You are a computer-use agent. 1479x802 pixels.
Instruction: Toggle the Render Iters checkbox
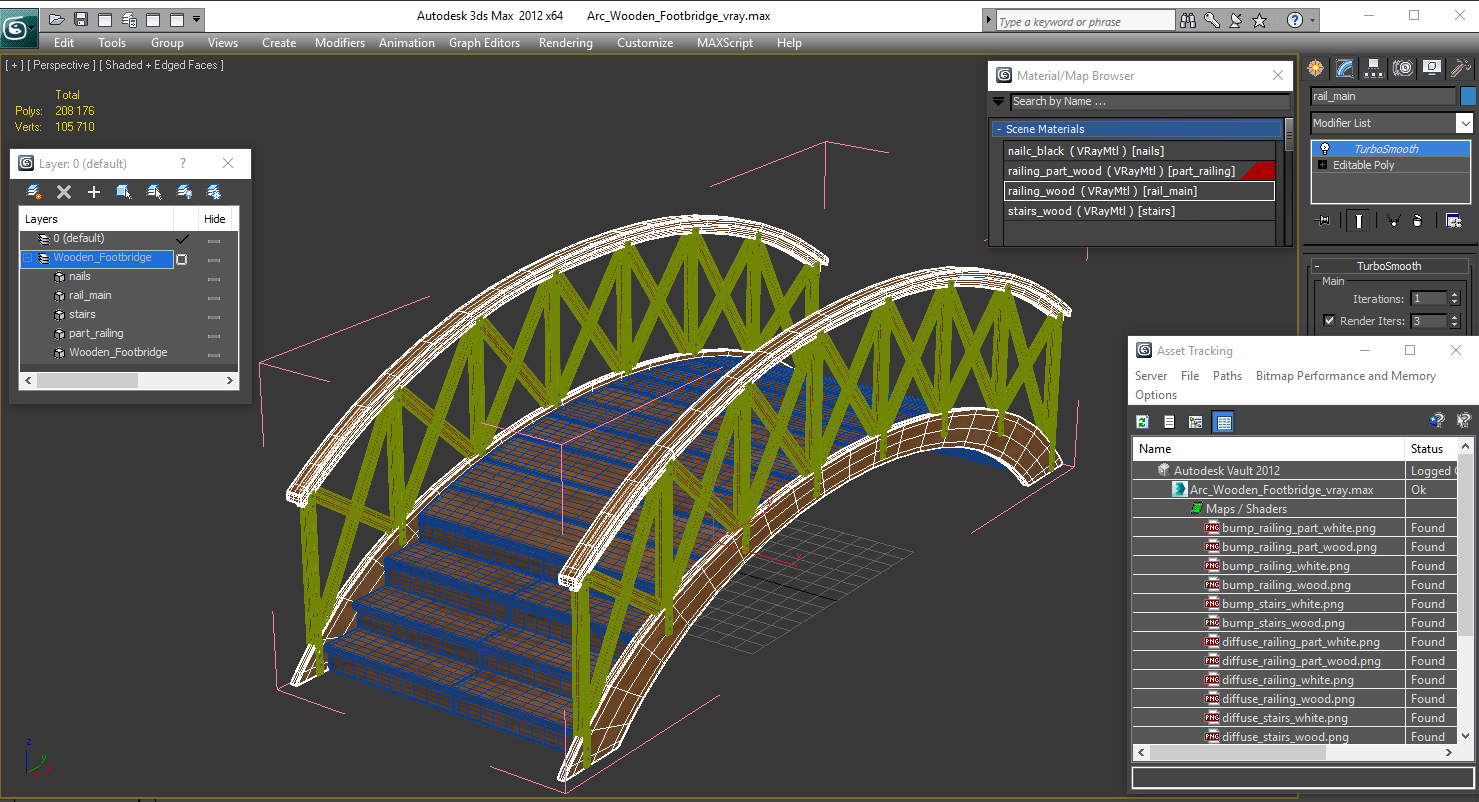point(1329,321)
